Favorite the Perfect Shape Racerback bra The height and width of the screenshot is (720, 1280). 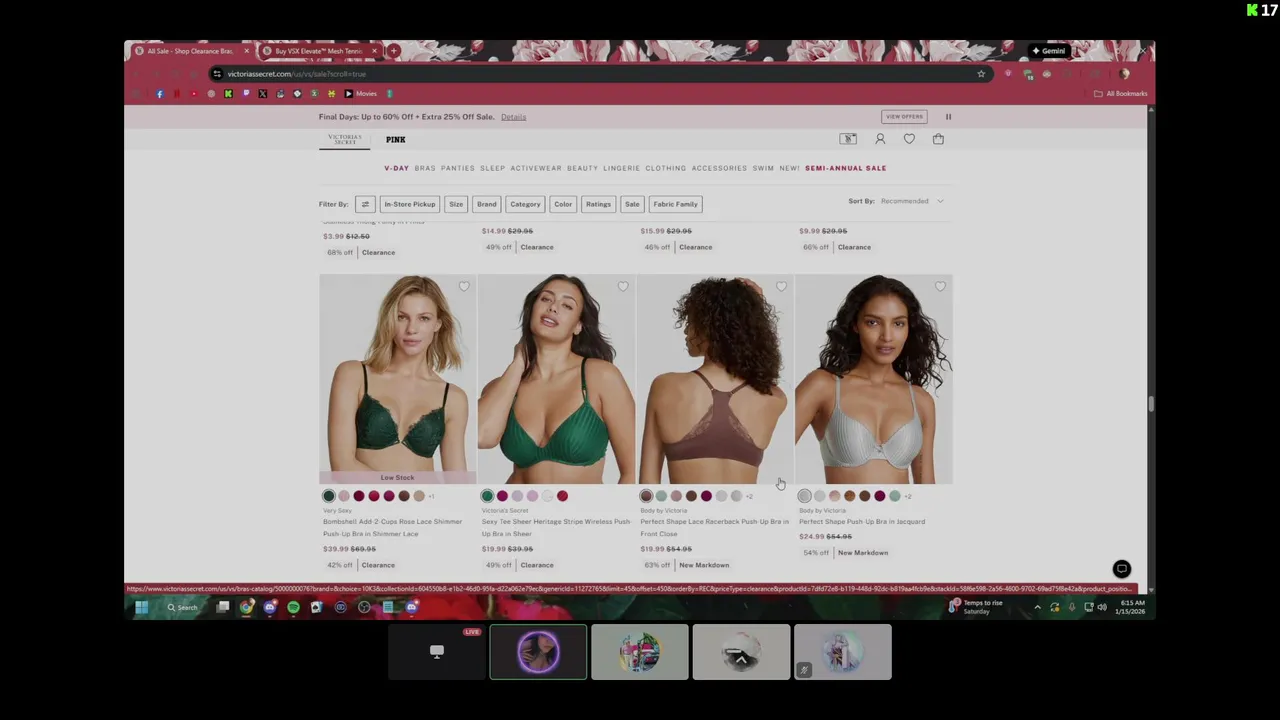coord(781,287)
